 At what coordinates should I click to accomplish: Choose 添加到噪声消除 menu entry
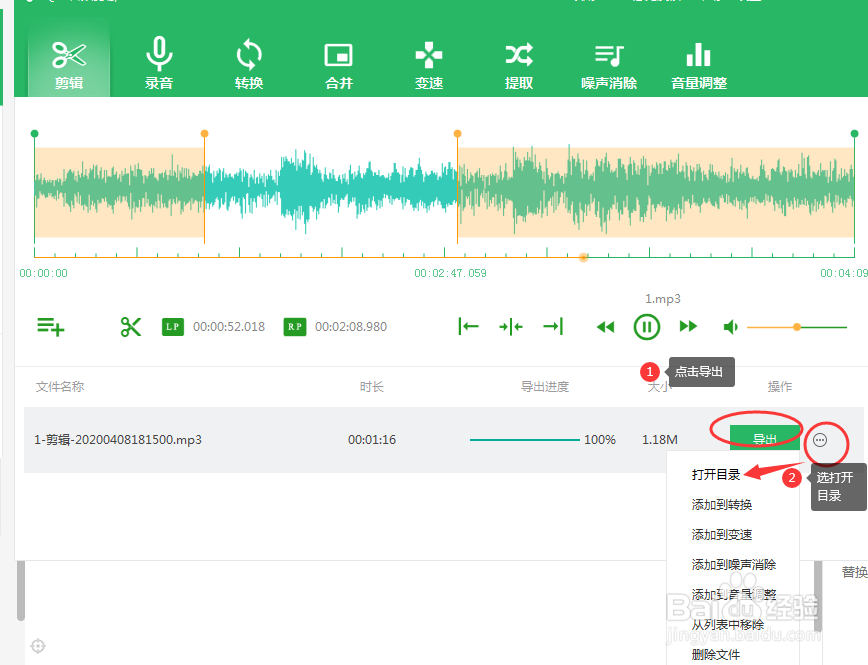coord(733,564)
